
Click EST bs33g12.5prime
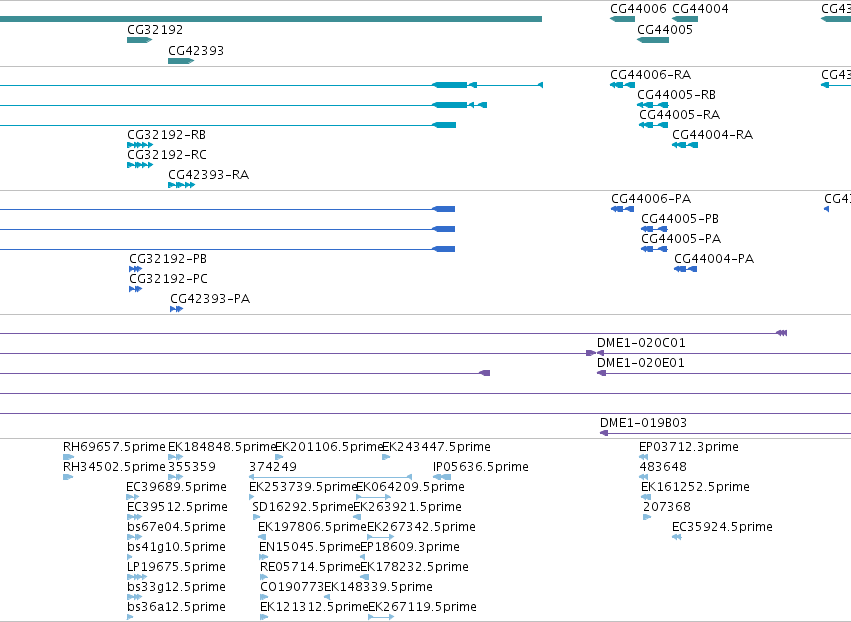pos(176,587)
